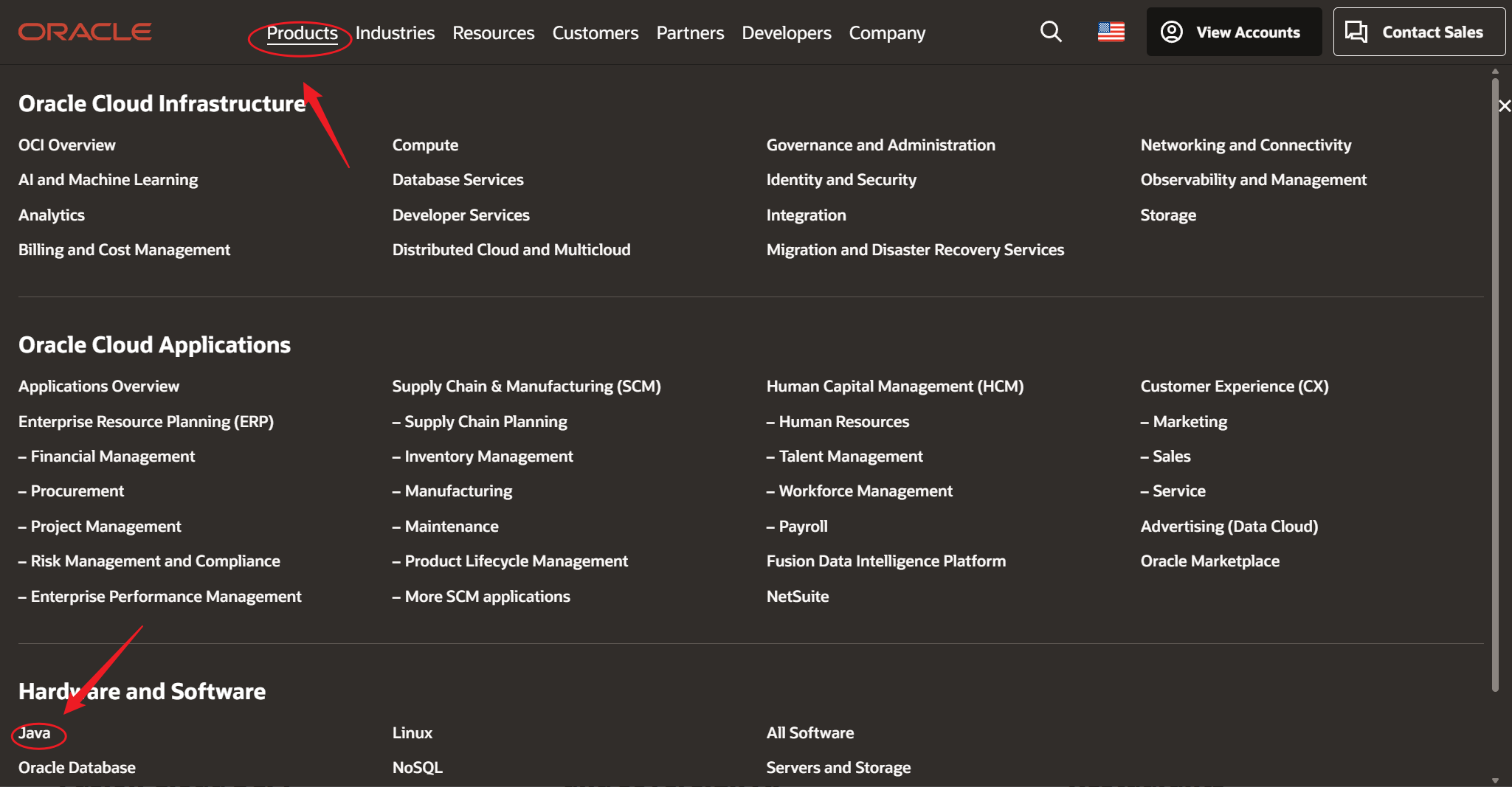Go to Database Services

pos(458,180)
